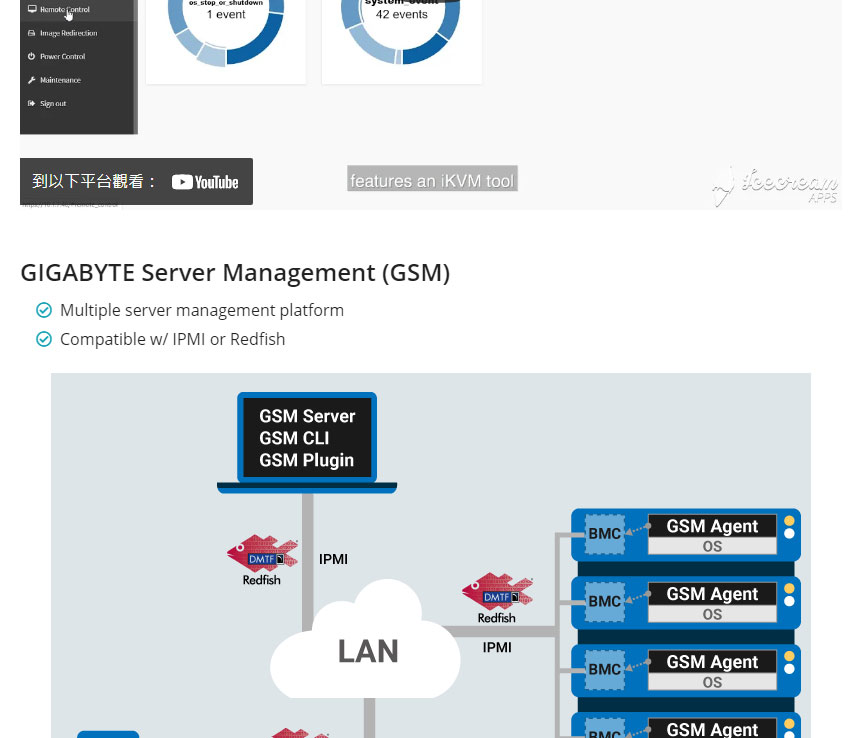Click 'Compatible w/ IPMI or Redfish' text
860x738 pixels.
pyautogui.click(x=173, y=339)
